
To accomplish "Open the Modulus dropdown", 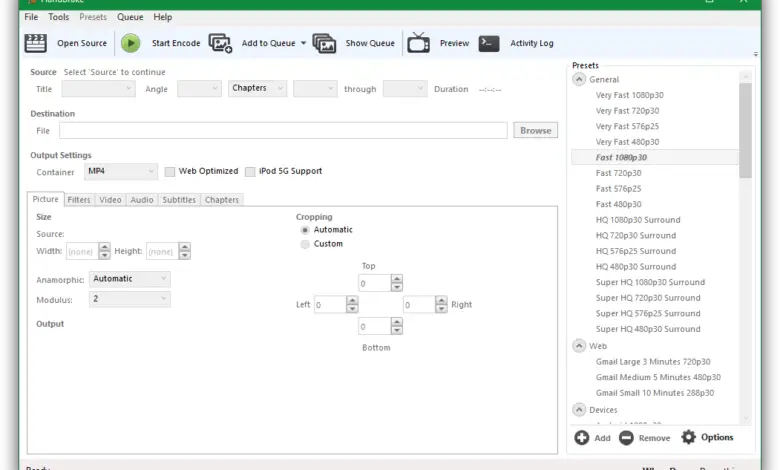I will pyautogui.click(x=130, y=299).
